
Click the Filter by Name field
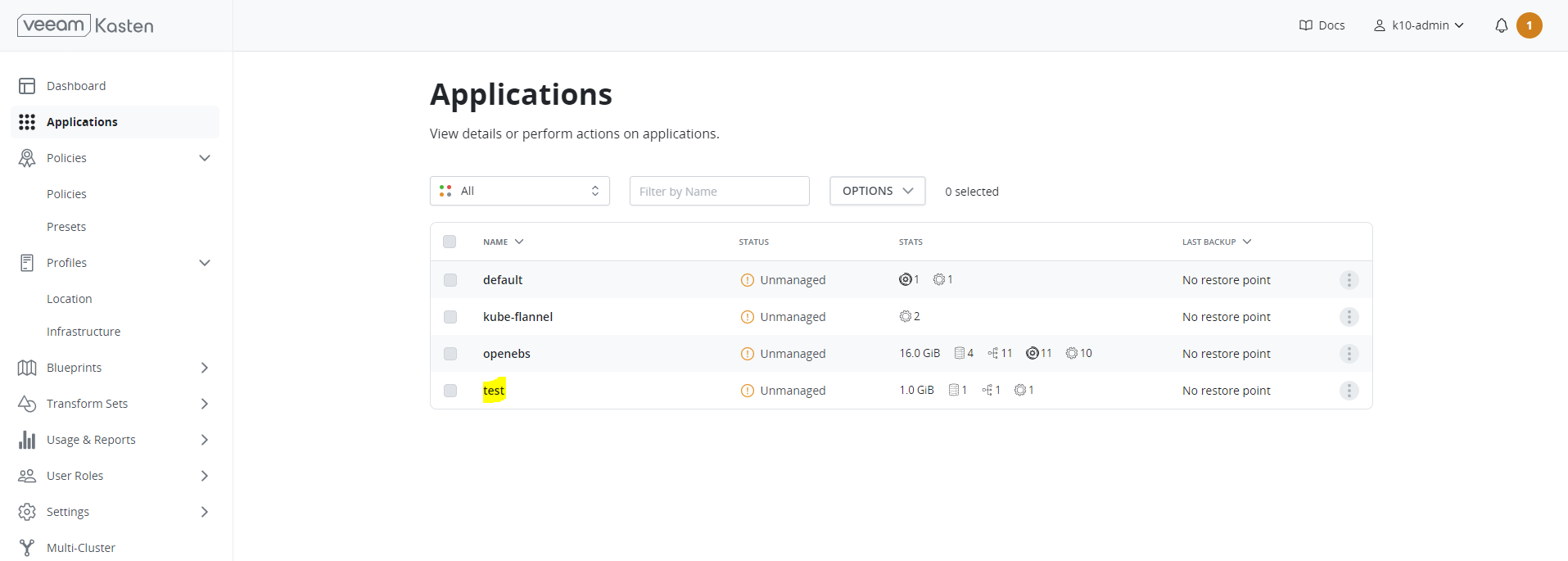coord(719,191)
